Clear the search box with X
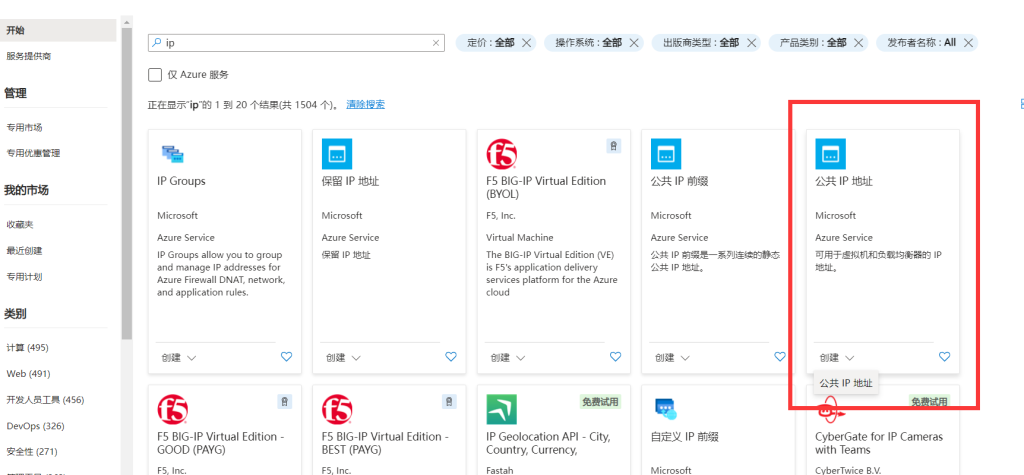This screenshot has width=1024, height=475. (436, 43)
